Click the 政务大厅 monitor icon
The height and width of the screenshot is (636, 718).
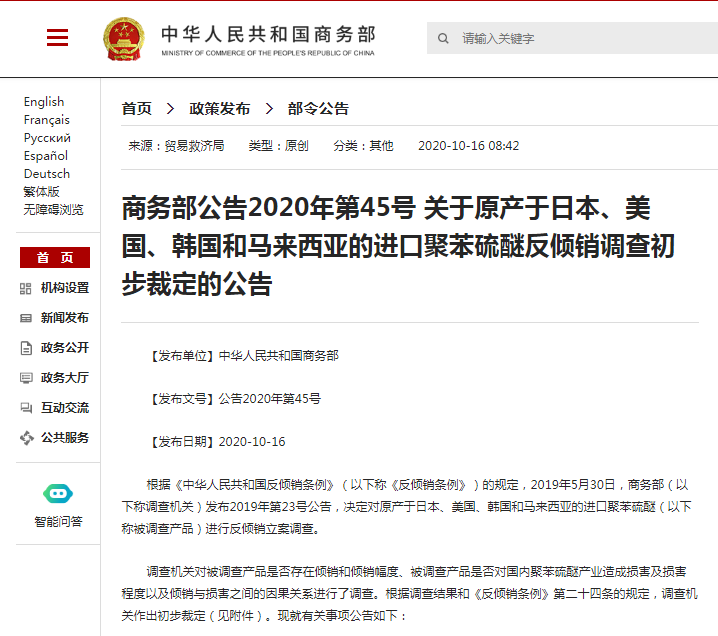click(x=26, y=378)
